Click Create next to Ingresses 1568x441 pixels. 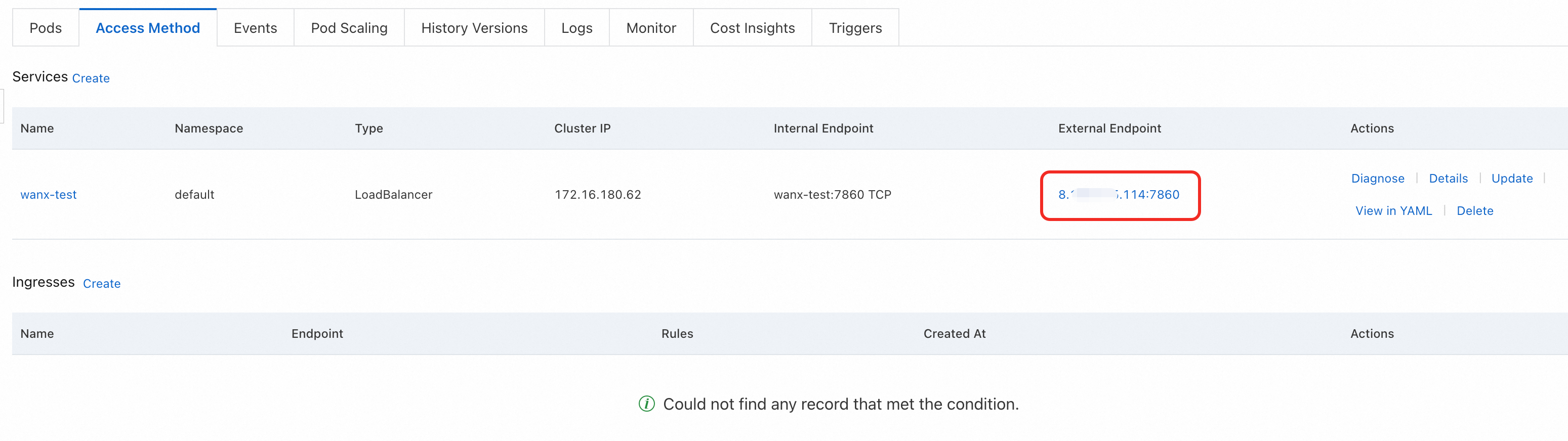point(102,283)
